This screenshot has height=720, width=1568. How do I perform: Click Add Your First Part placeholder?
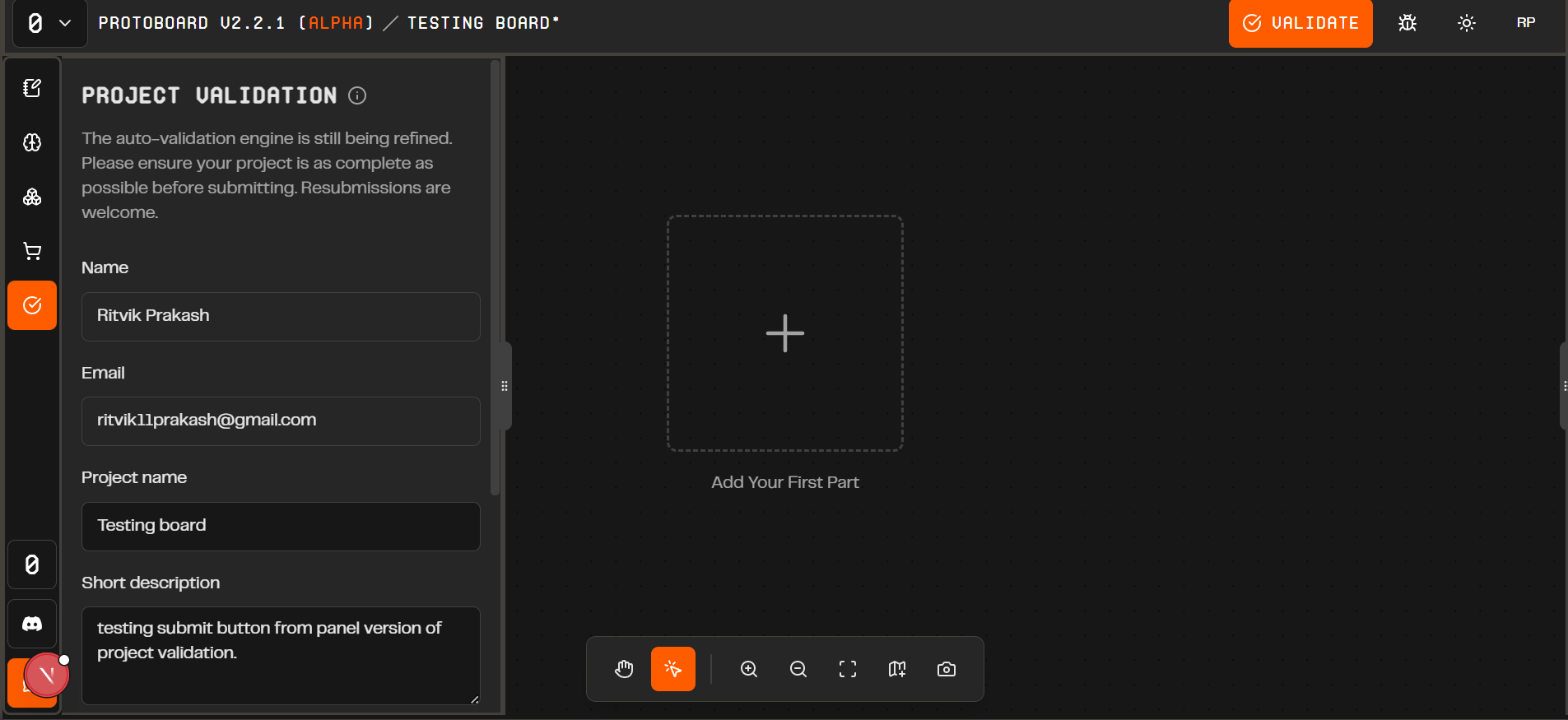pyautogui.click(x=784, y=333)
